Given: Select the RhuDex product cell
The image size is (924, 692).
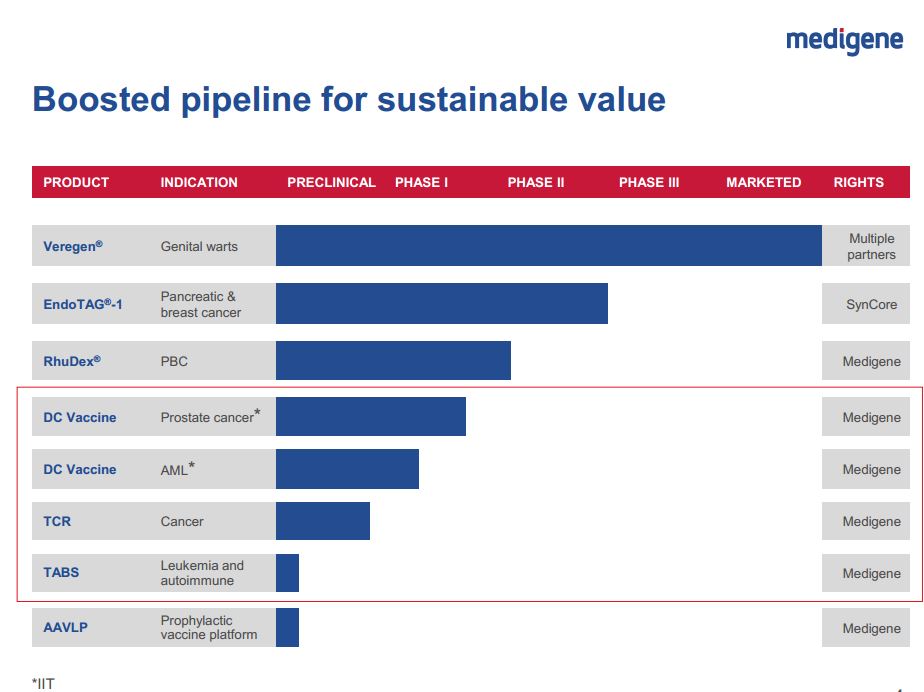Looking at the screenshot, I should [x=72, y=361].
